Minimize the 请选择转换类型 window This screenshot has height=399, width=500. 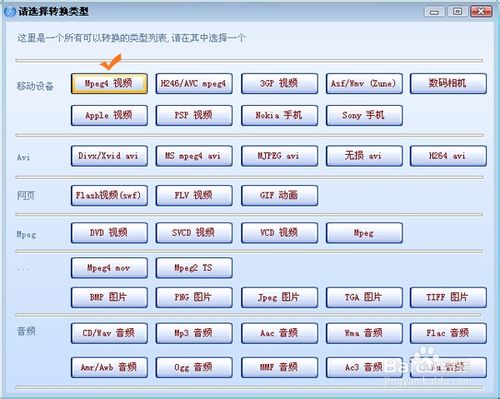[x=434, y=12]
